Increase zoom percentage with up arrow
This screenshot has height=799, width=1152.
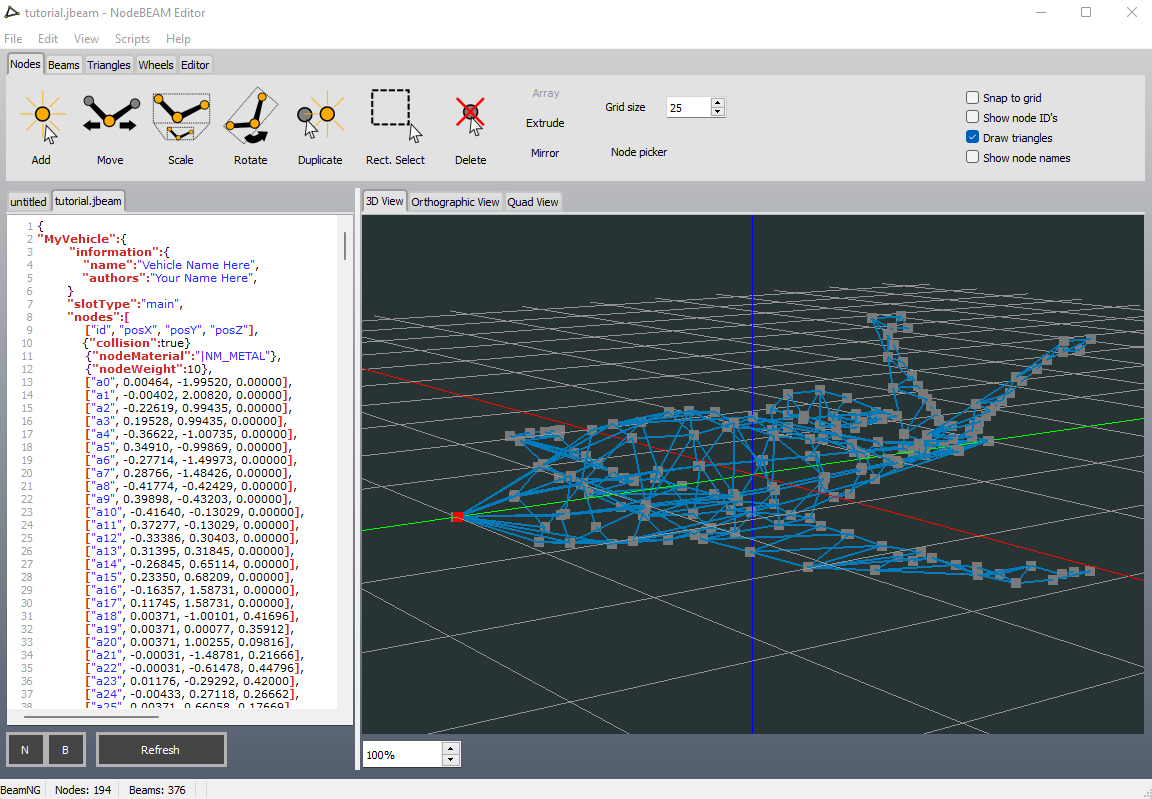[451, 749]
